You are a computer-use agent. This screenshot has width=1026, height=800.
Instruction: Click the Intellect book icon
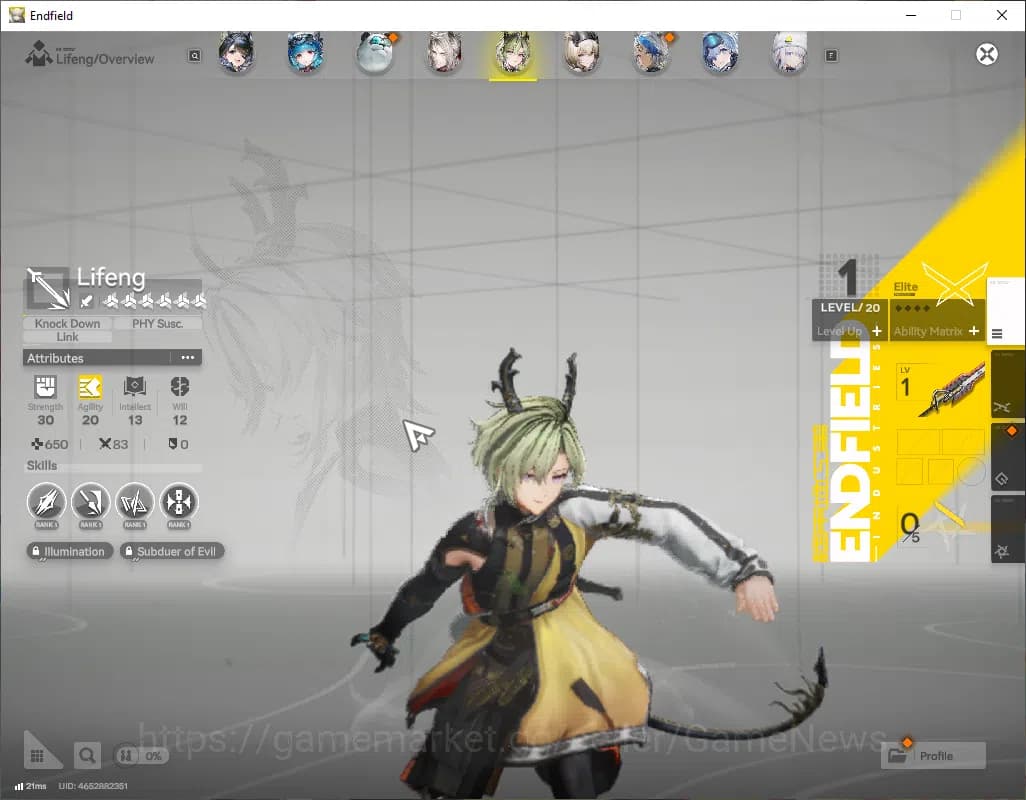(135, 387)
